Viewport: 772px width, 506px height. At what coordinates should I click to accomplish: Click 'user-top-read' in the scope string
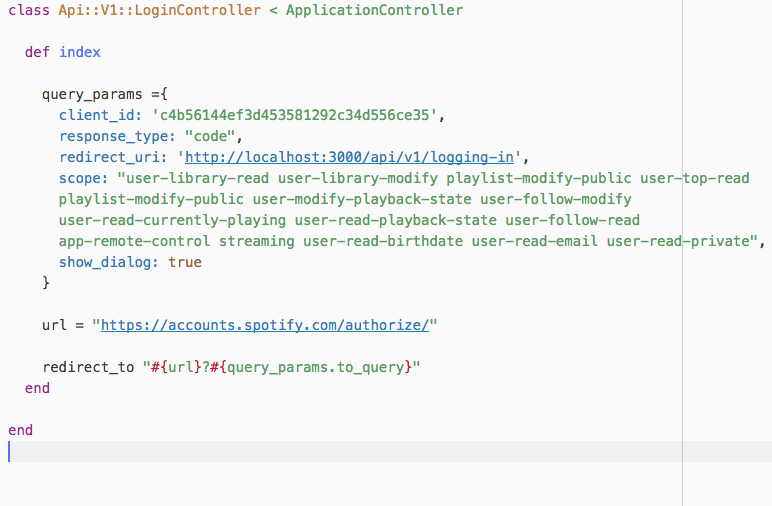point(695,178)
